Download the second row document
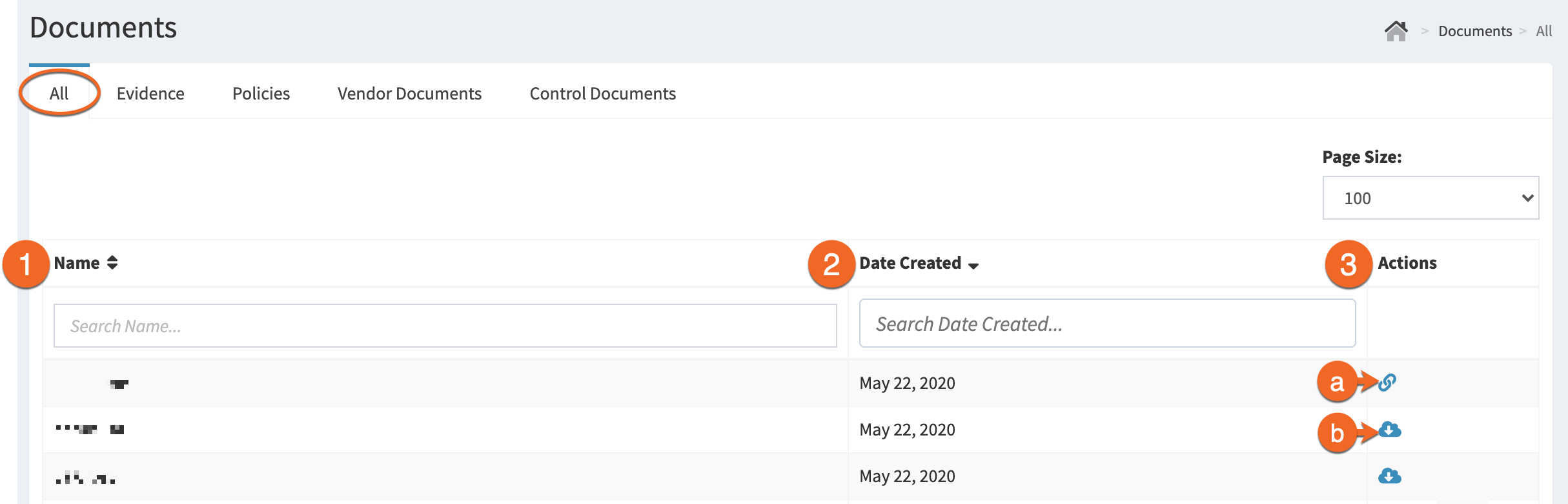This screenshot has width=1568, height=504. click(x=1389, y=430)
